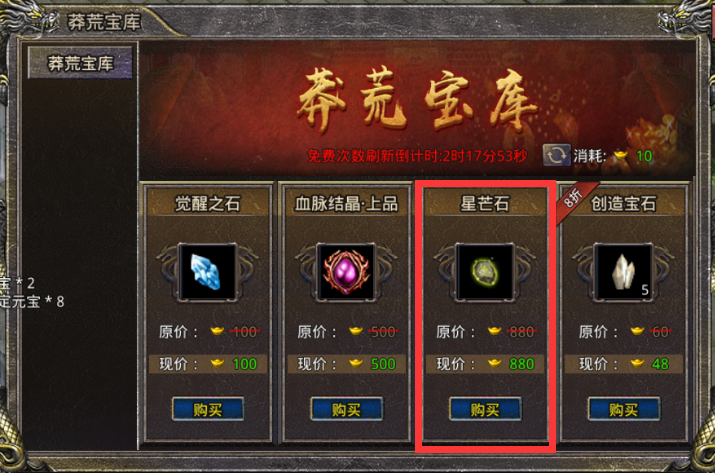
Task: Click the 星芒石 current price 880
Action: (x=522, y=364)
